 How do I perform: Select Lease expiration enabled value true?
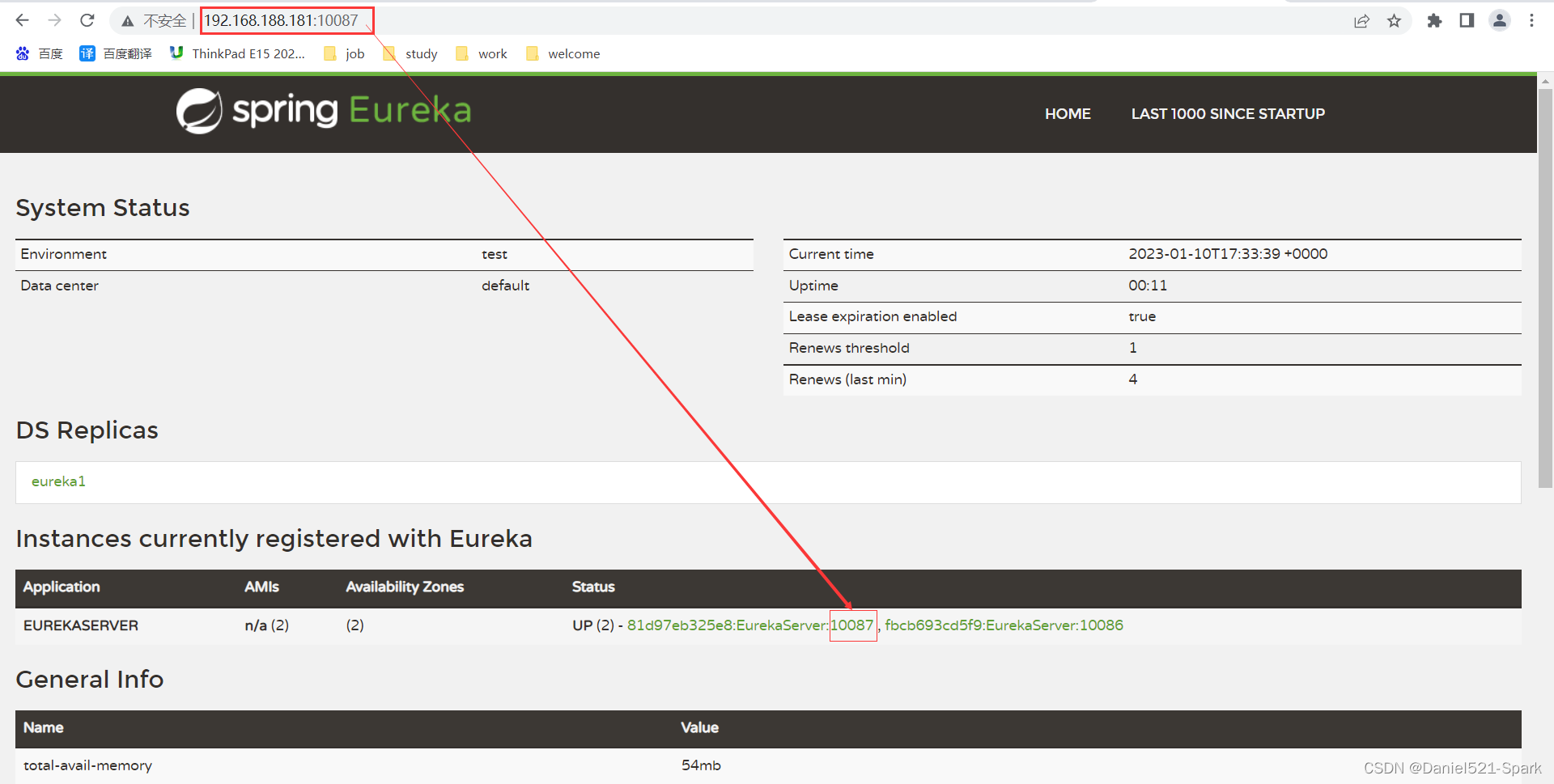point(1142,316)
